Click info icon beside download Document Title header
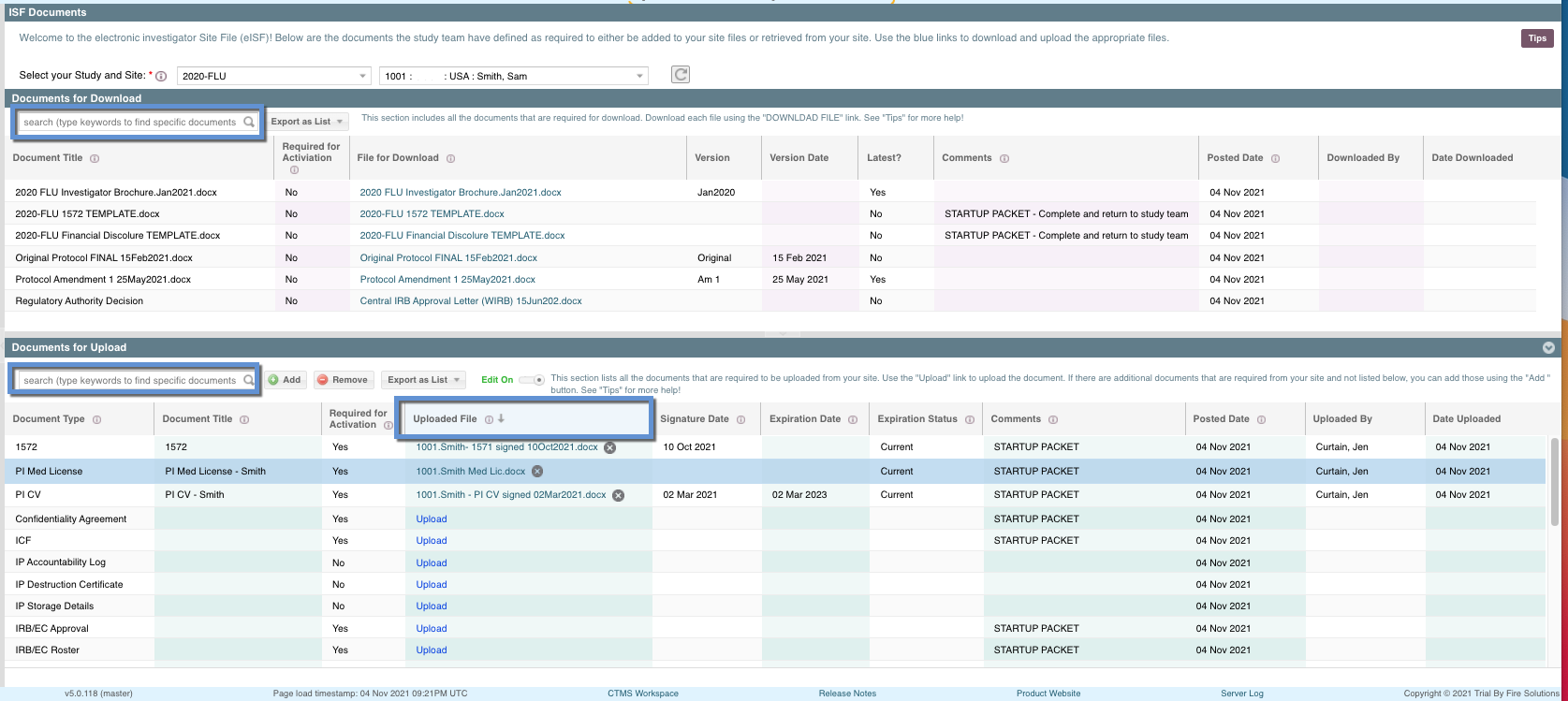The height and width of the screenshot is (701, 1568). (95, 158)
